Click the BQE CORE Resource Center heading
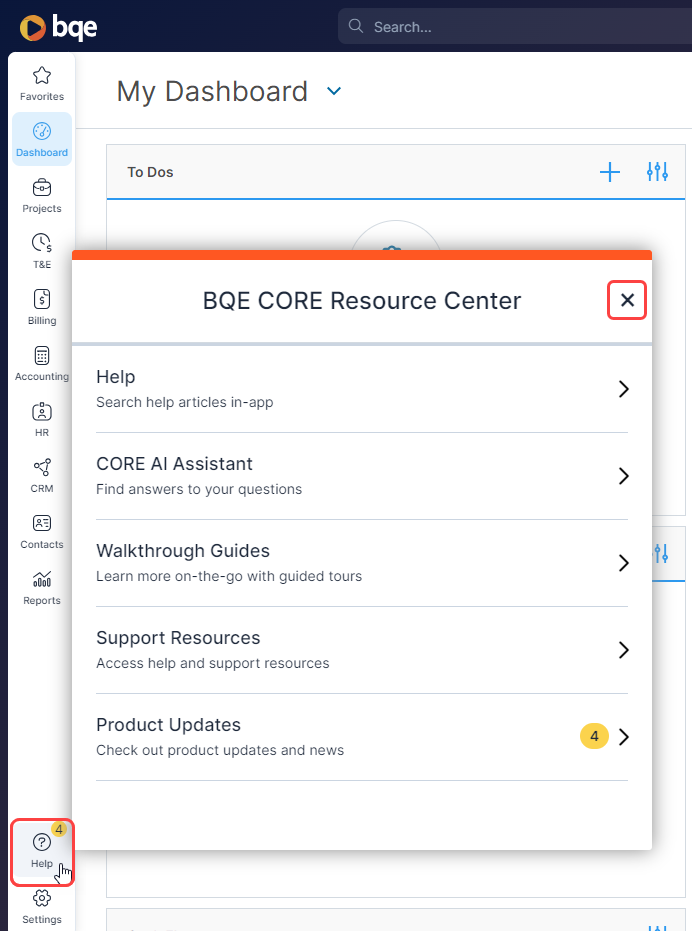Viewport: 692px width, 931px height. [362, 300]
